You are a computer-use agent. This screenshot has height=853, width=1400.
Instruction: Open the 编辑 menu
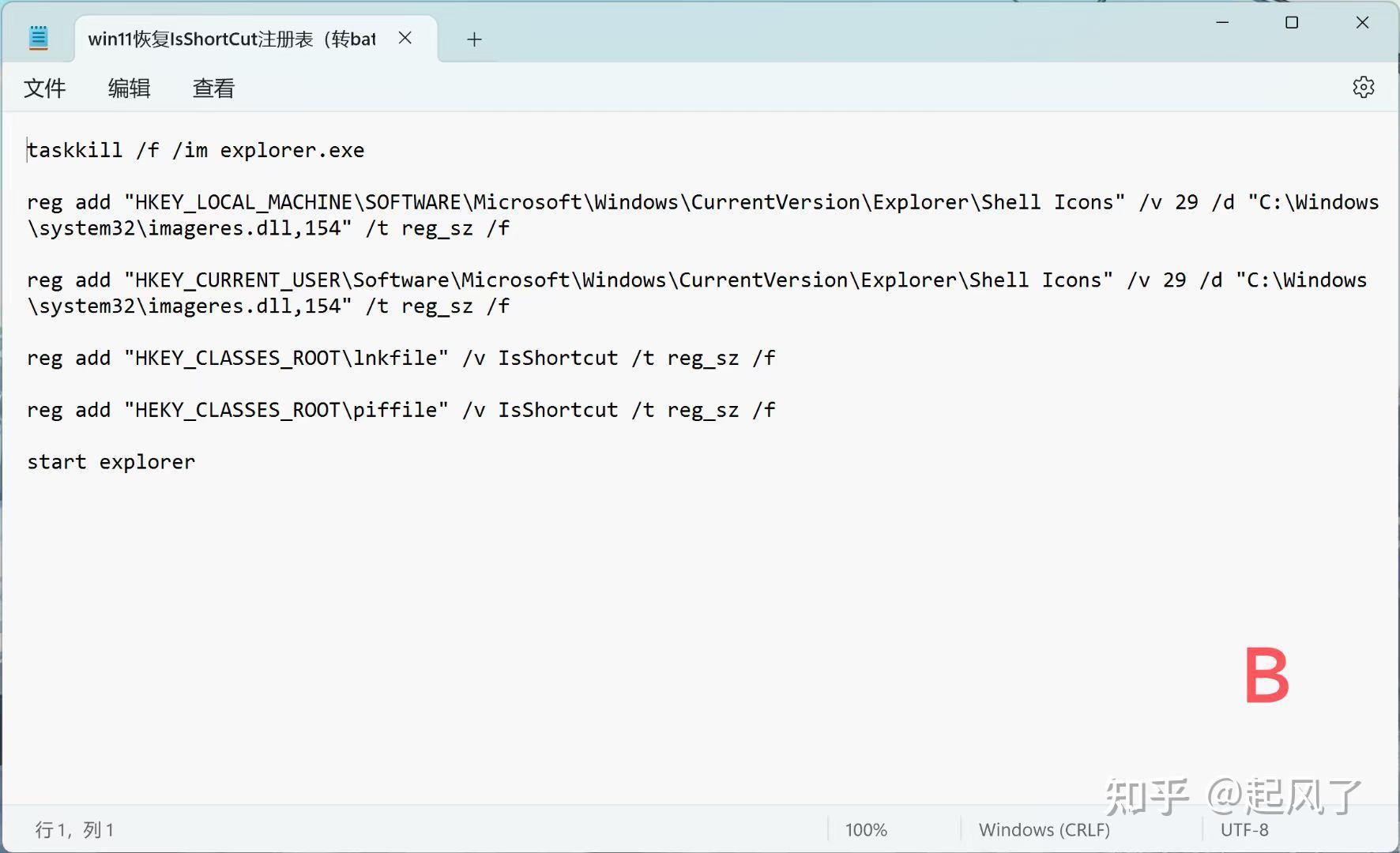[129, 88]
